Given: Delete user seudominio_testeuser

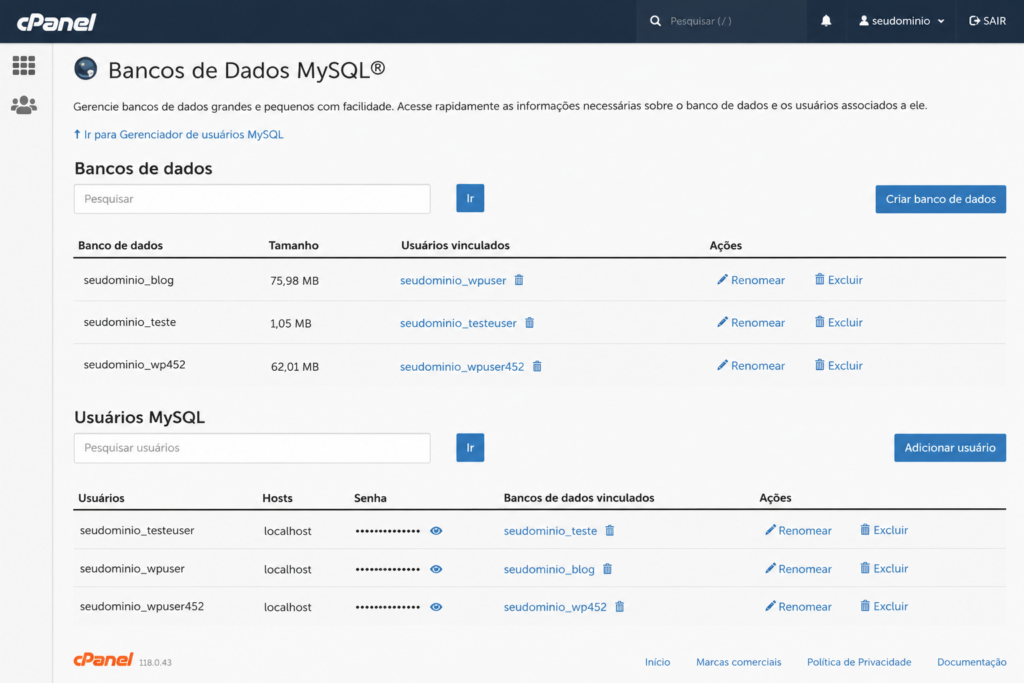Looking at the screenshot, I should 884,530.
